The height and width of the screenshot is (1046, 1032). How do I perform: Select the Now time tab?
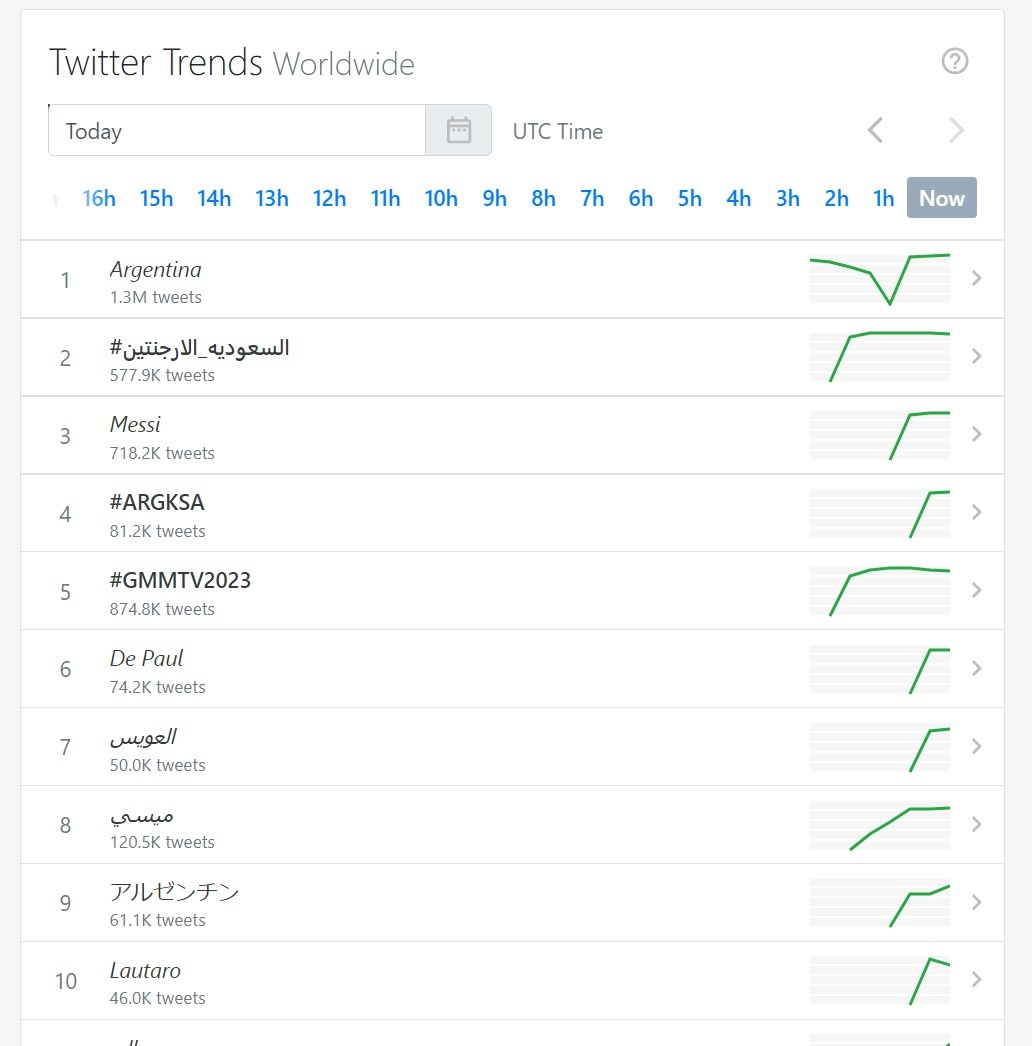click(941, 198)
